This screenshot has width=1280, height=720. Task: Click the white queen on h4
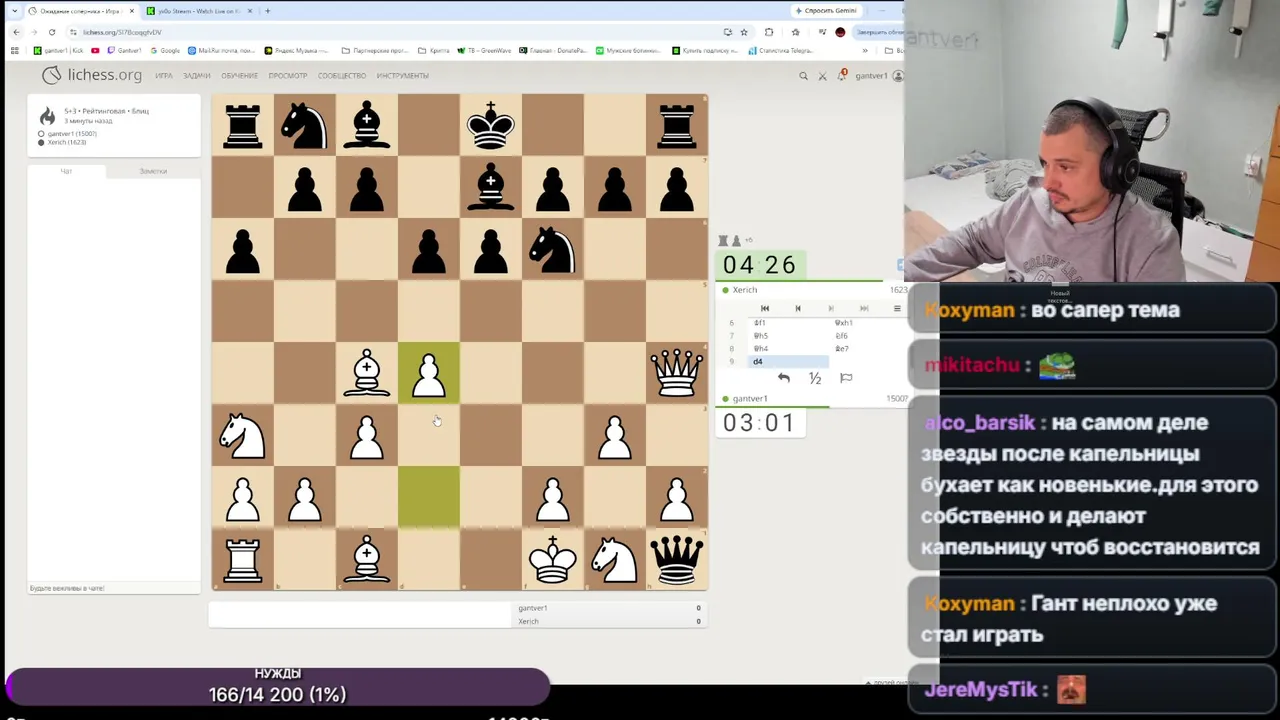(x=677, y=373)
